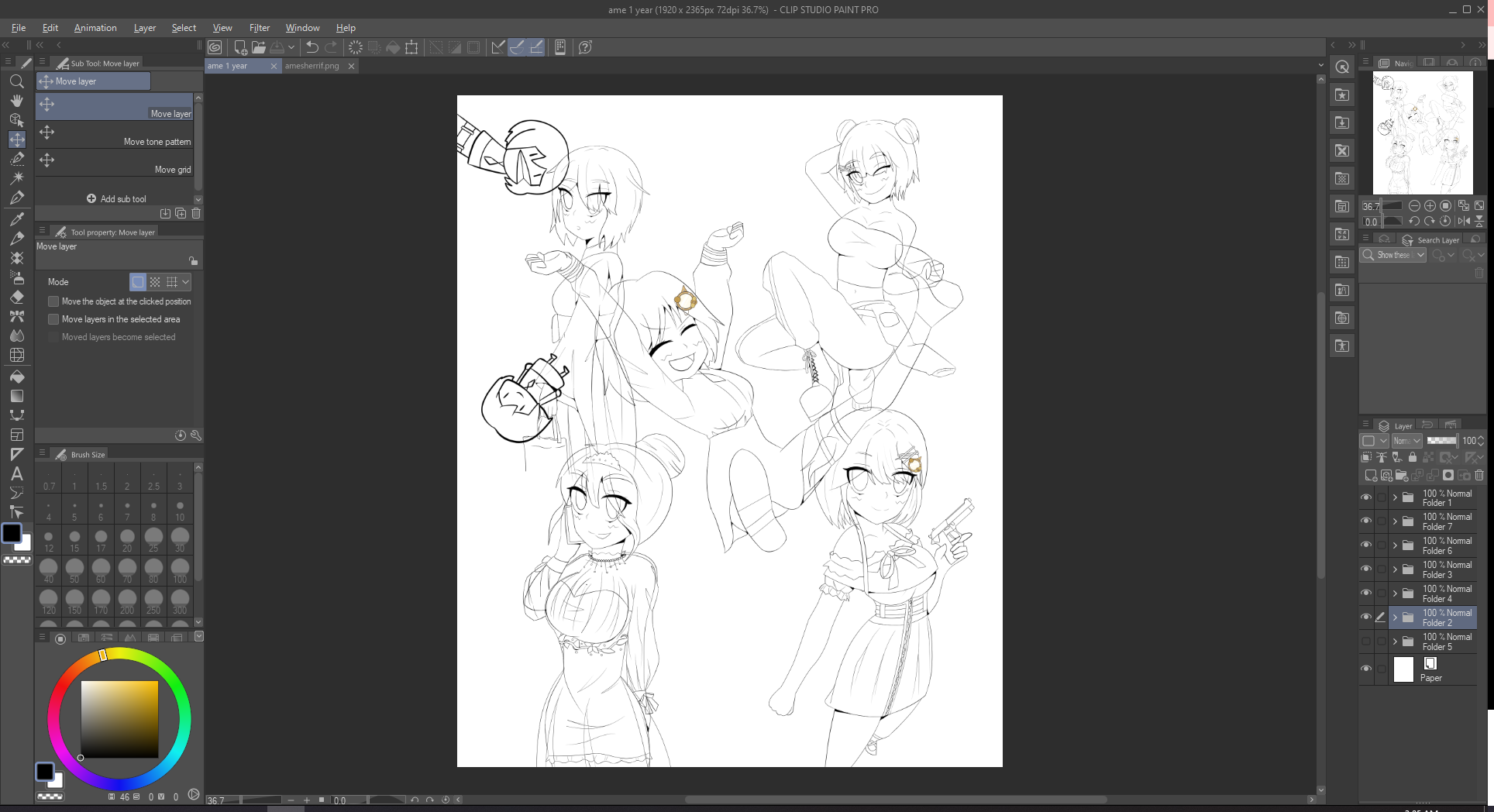Open the Filter menu
1494x812 pixels.
coord(259,28)
